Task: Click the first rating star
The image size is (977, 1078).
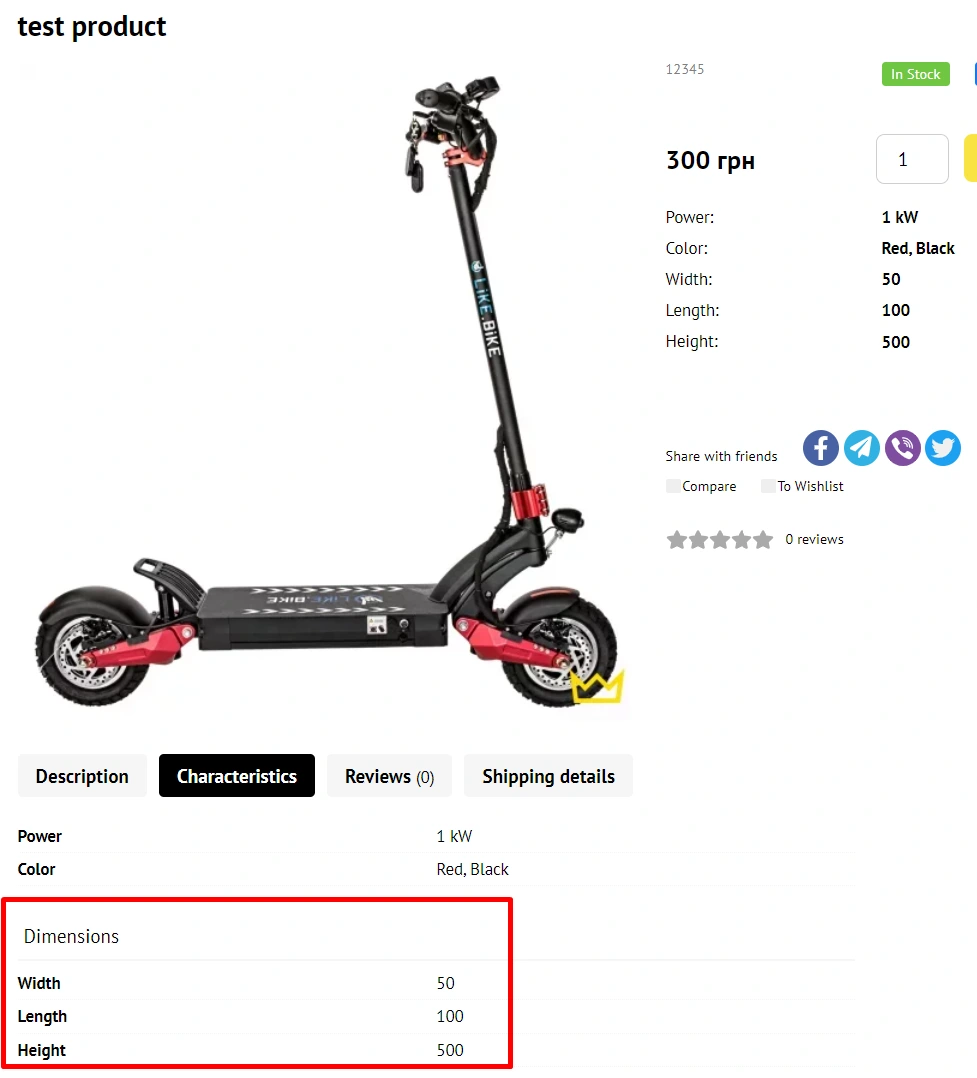Action: (677, 540)
